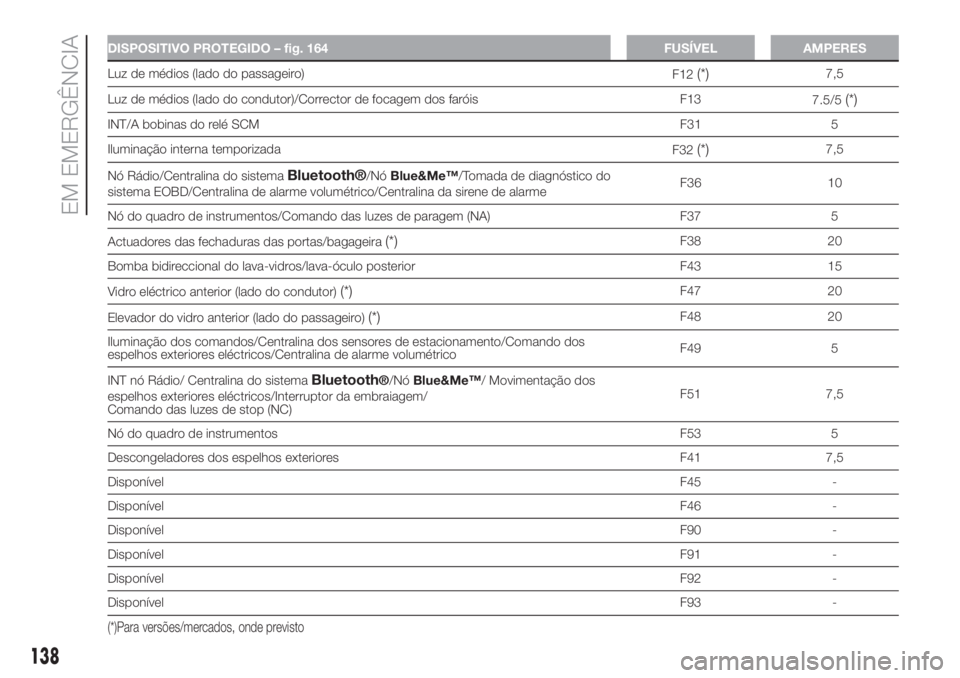Click Iluminação interna temporizada row text

pos(194,149)
